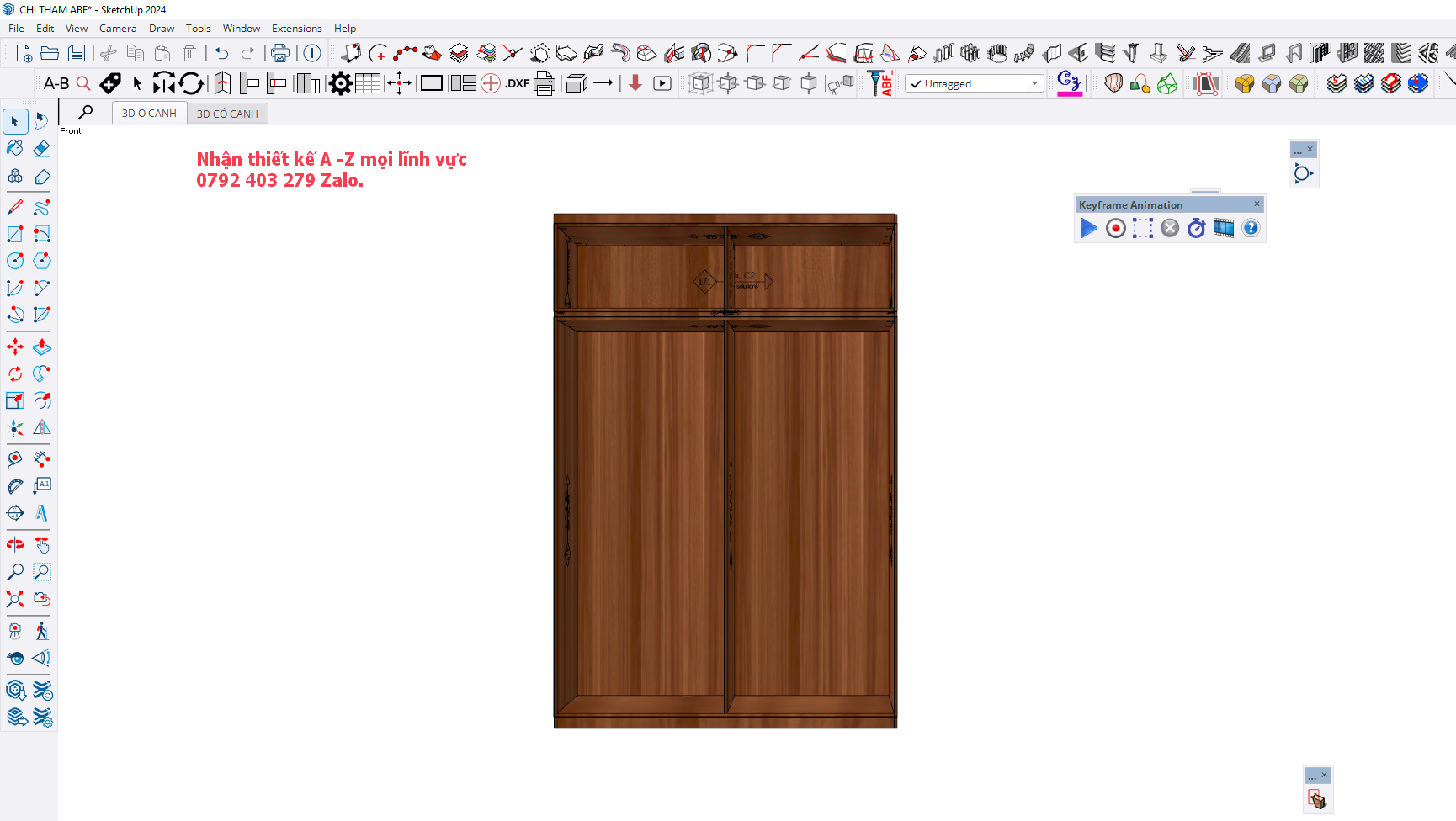Click the scene search magnifier
Image resolution: width=1456 pixels, height=821 pixels.
(86, 112)
